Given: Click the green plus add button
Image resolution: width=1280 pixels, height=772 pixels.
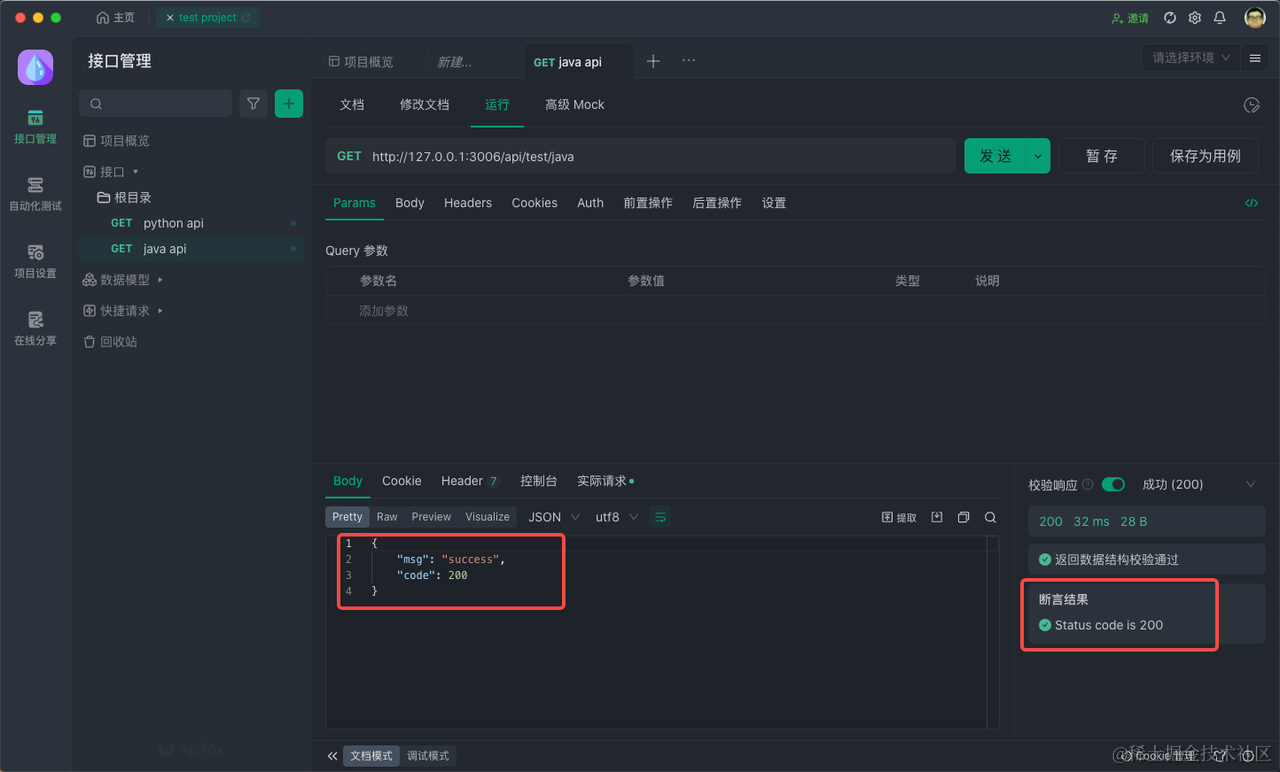Looking at the screenshot, I should coord(289,103).
